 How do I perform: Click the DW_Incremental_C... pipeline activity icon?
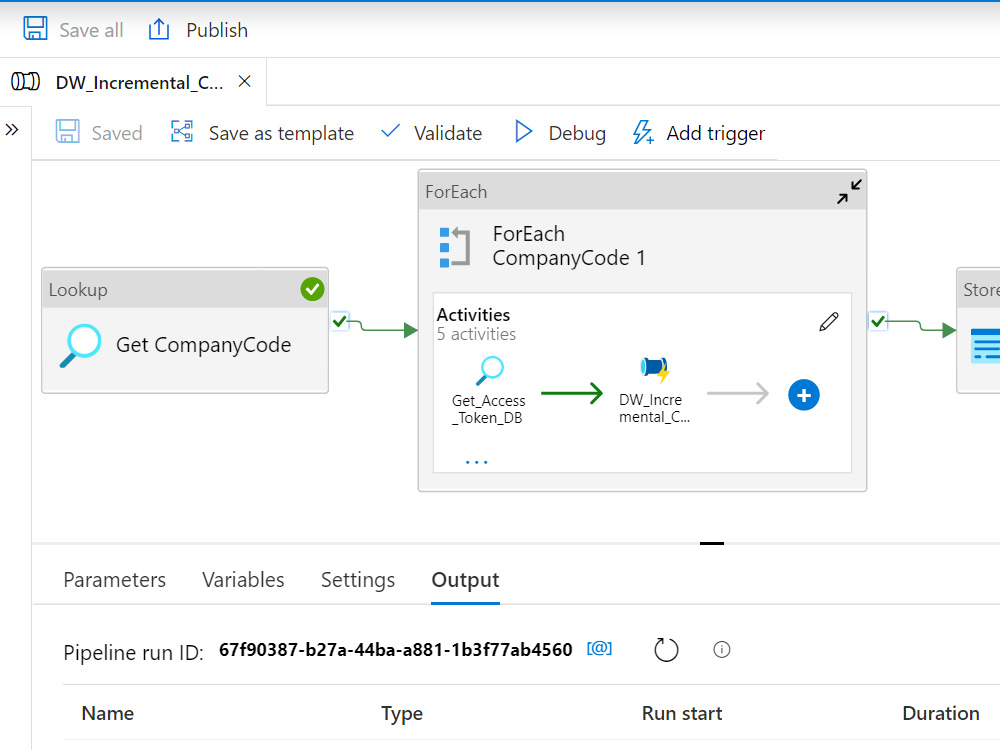tap(654, 369)
